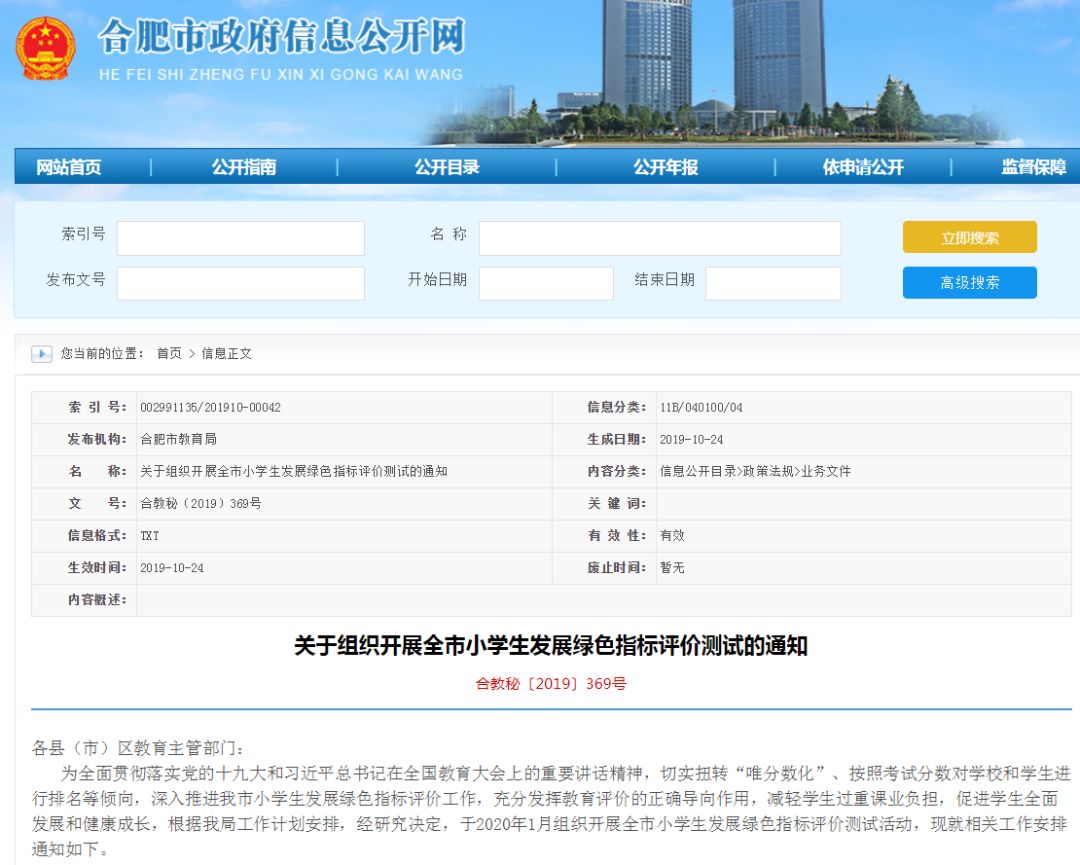Click site title 合肥市政府信息公开网
1080x865 pixels.
tap(282, 36)
